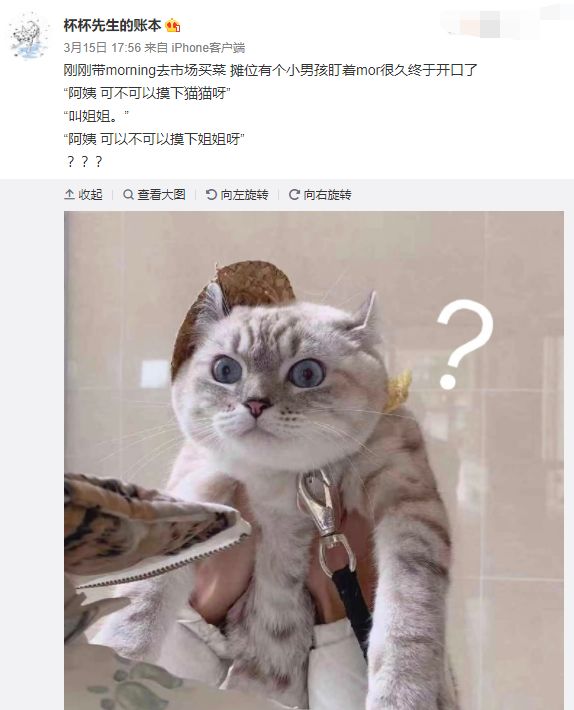Viewport: 574px width, 710px height.
Task: Click the counterclockwise rotate arrow icon
Action: [211, 195]
